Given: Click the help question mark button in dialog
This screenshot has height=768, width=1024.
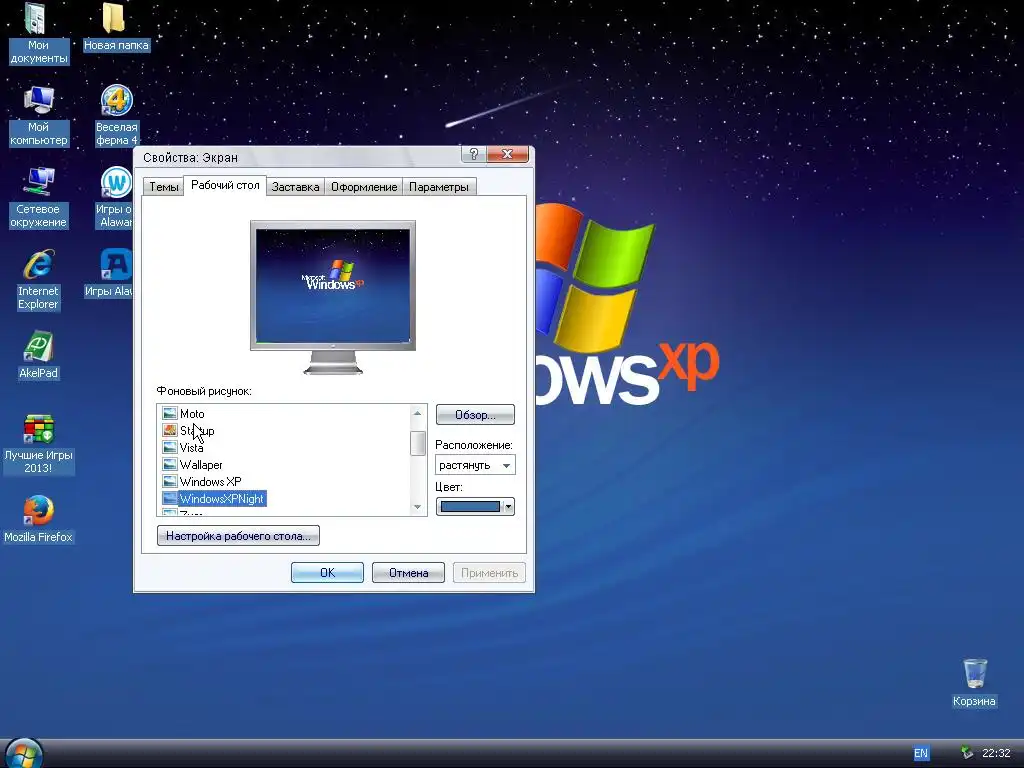Looking at the screenshot, I should [x=473, y=154].
